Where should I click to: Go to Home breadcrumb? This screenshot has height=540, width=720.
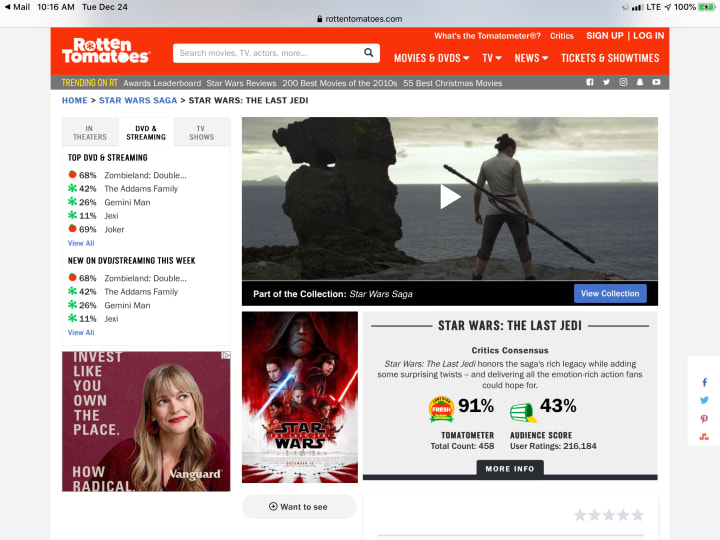pyautogui.click(x=74, y=101)
